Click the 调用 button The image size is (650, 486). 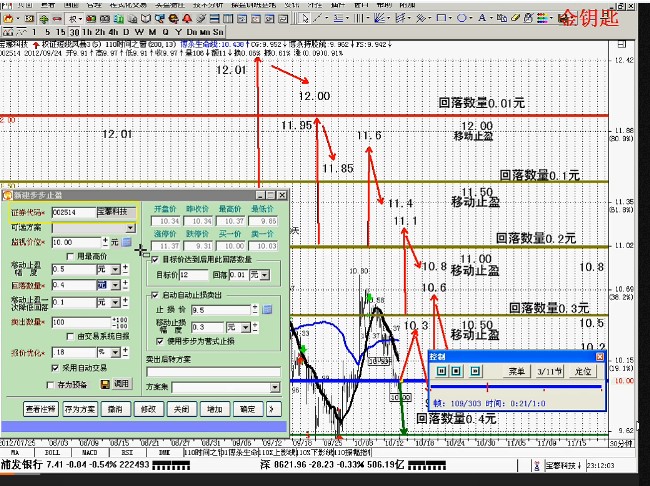pos(121,384)
